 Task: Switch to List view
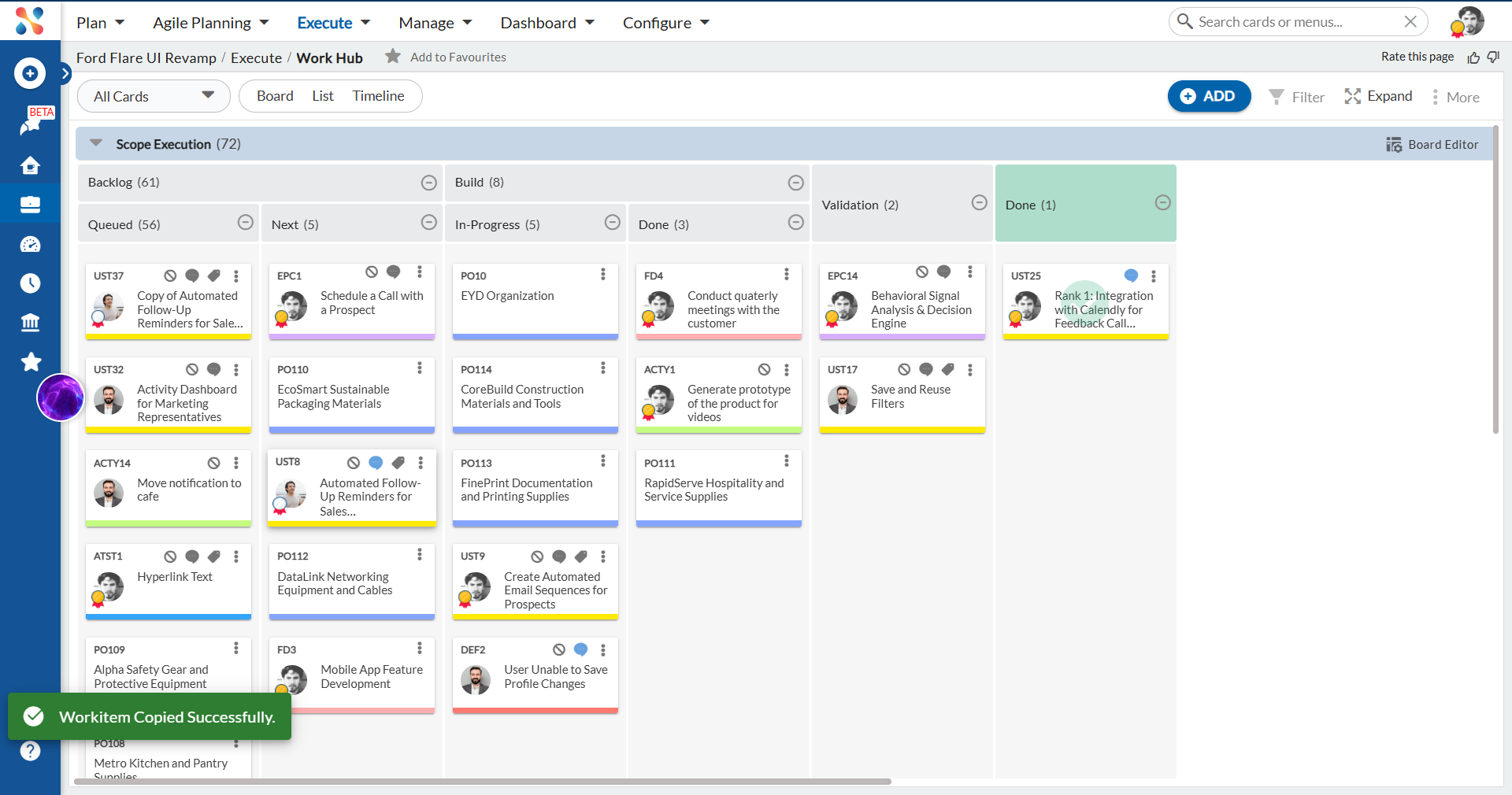323,96
